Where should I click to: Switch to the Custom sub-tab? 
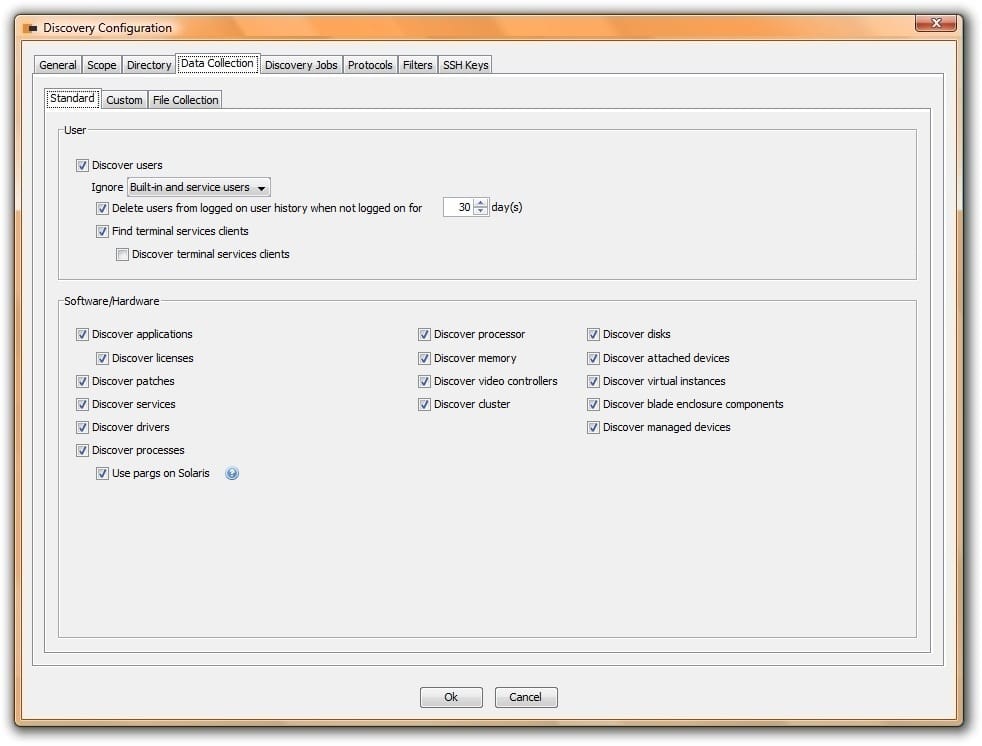pyautogui.click(x=124, y=99)
